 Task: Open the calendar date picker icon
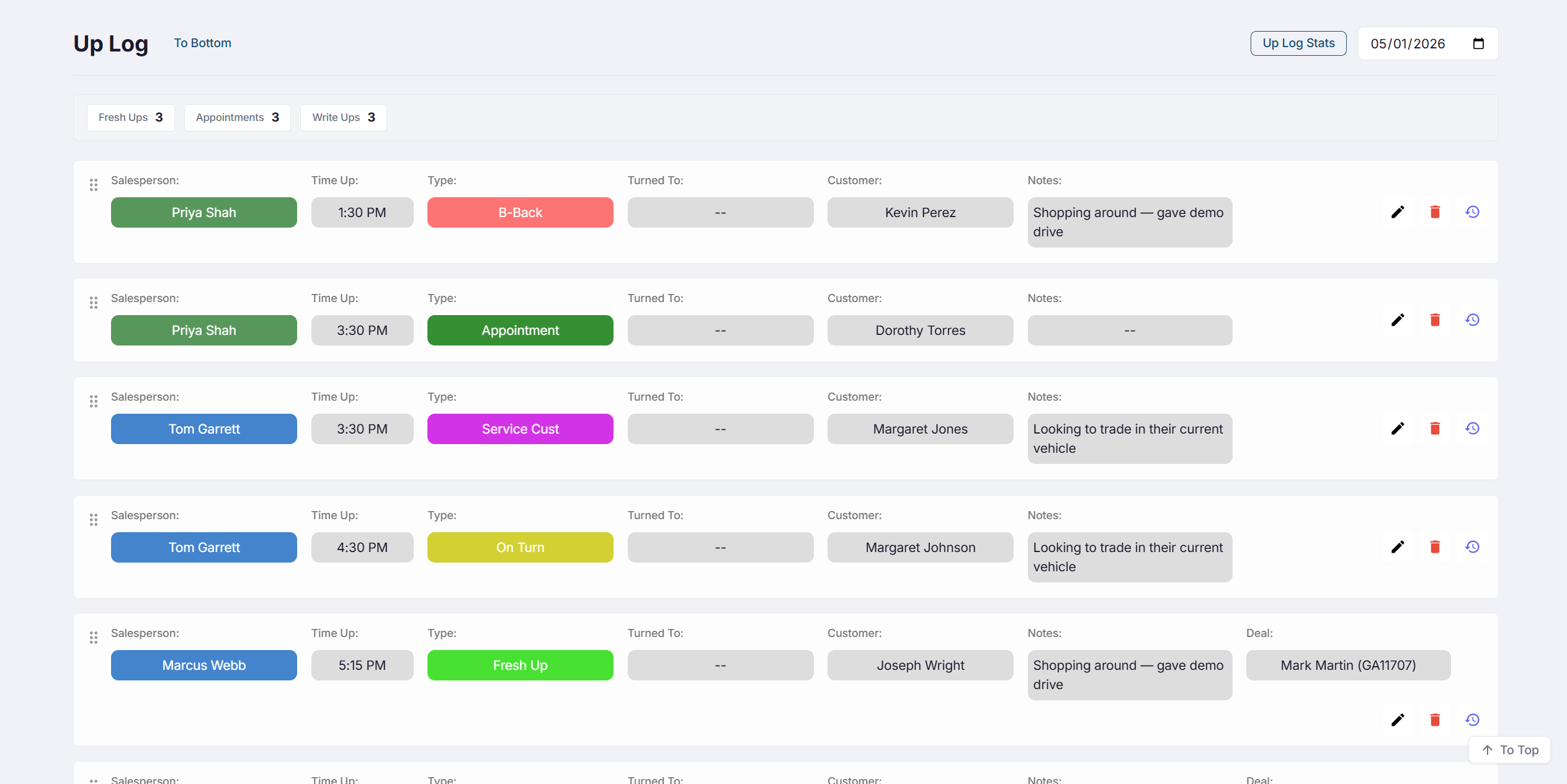(1478, 43)
